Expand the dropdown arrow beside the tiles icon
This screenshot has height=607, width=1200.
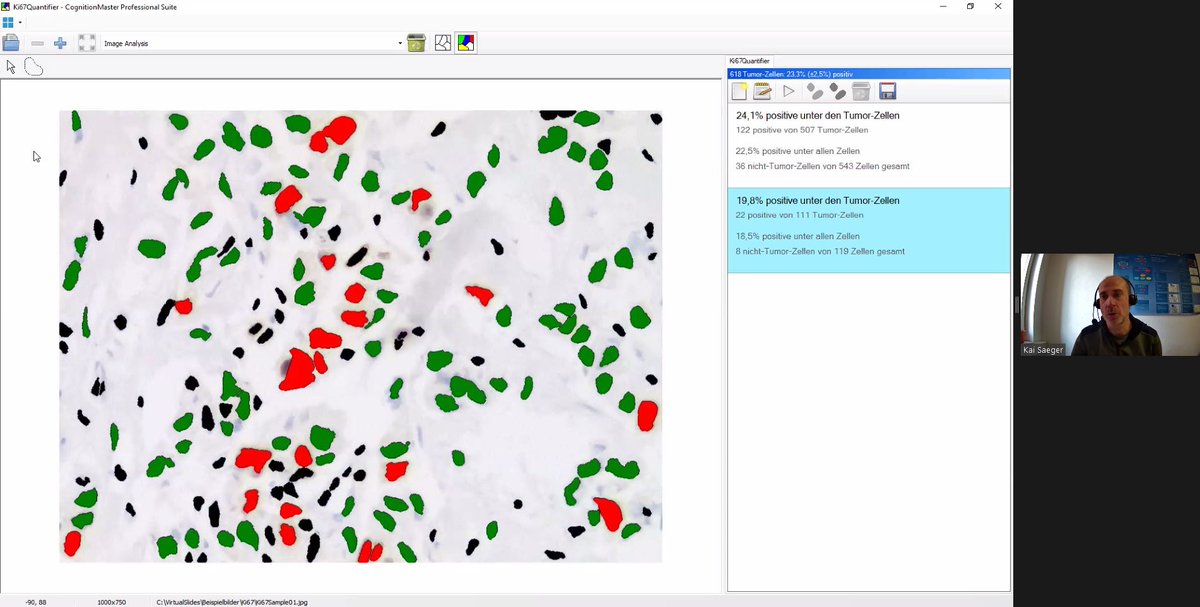tap(20, 22)
